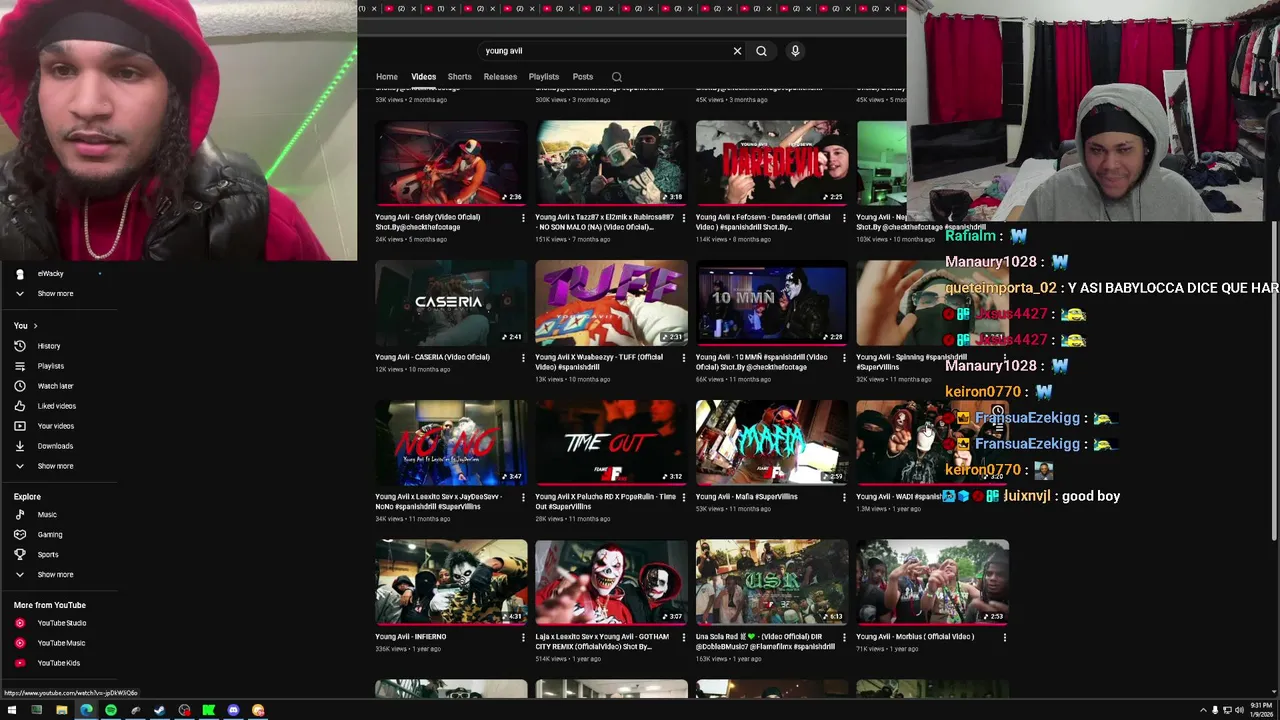Open 'Young Avil - Grisly' video title
This screenshot has width=1280, height=720.
[x=428, y=222]
